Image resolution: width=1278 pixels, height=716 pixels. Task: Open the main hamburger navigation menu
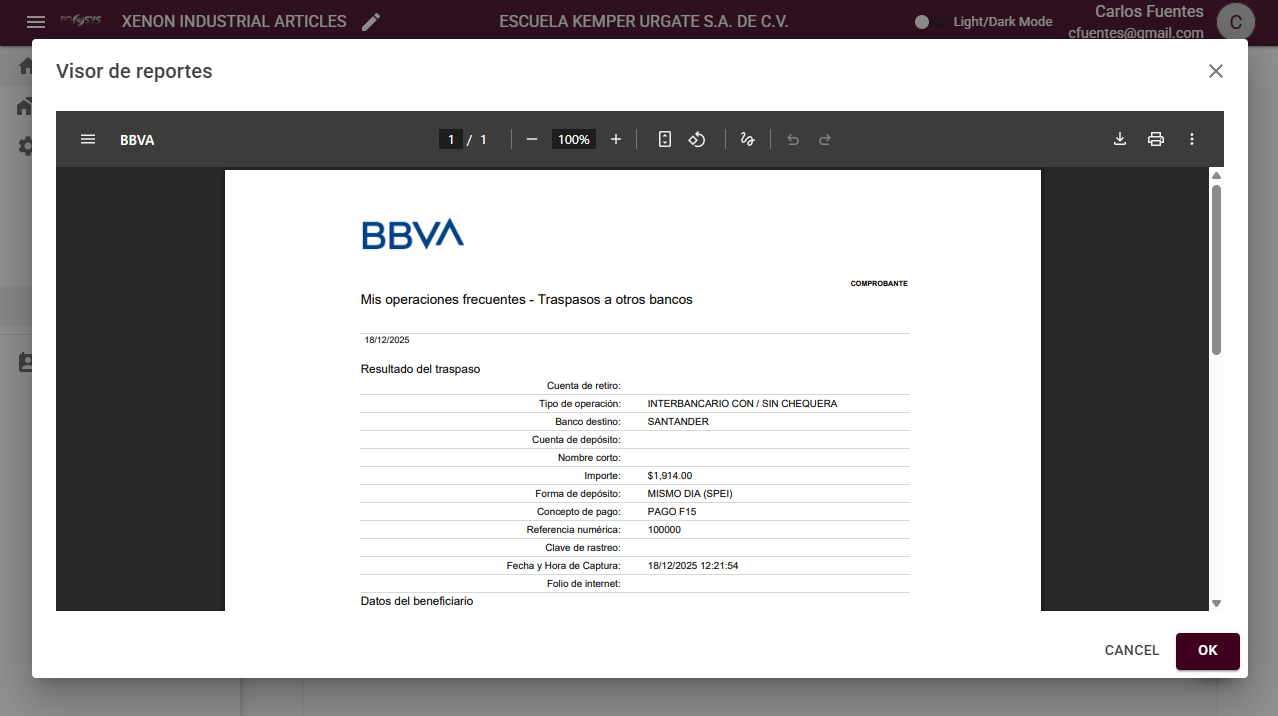(36, 22)
